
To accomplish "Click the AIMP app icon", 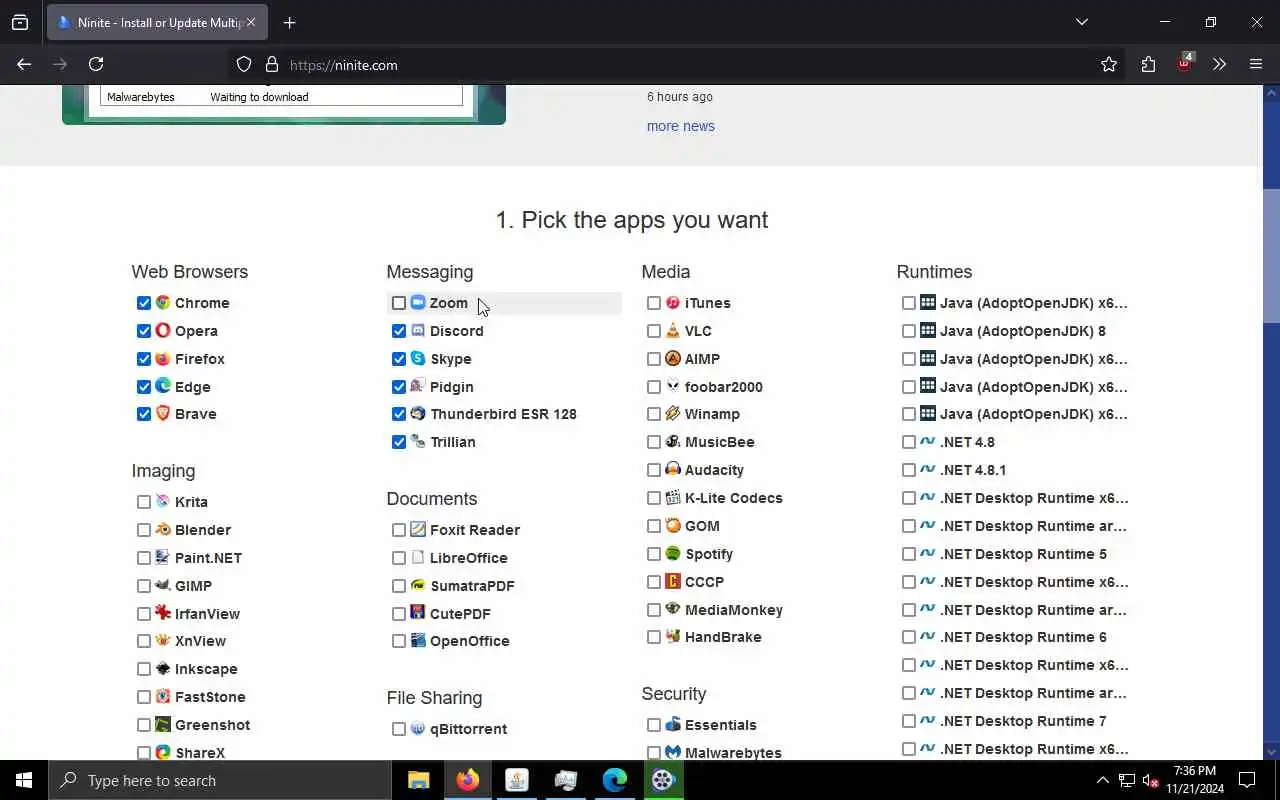I will (x=673, y=358).
